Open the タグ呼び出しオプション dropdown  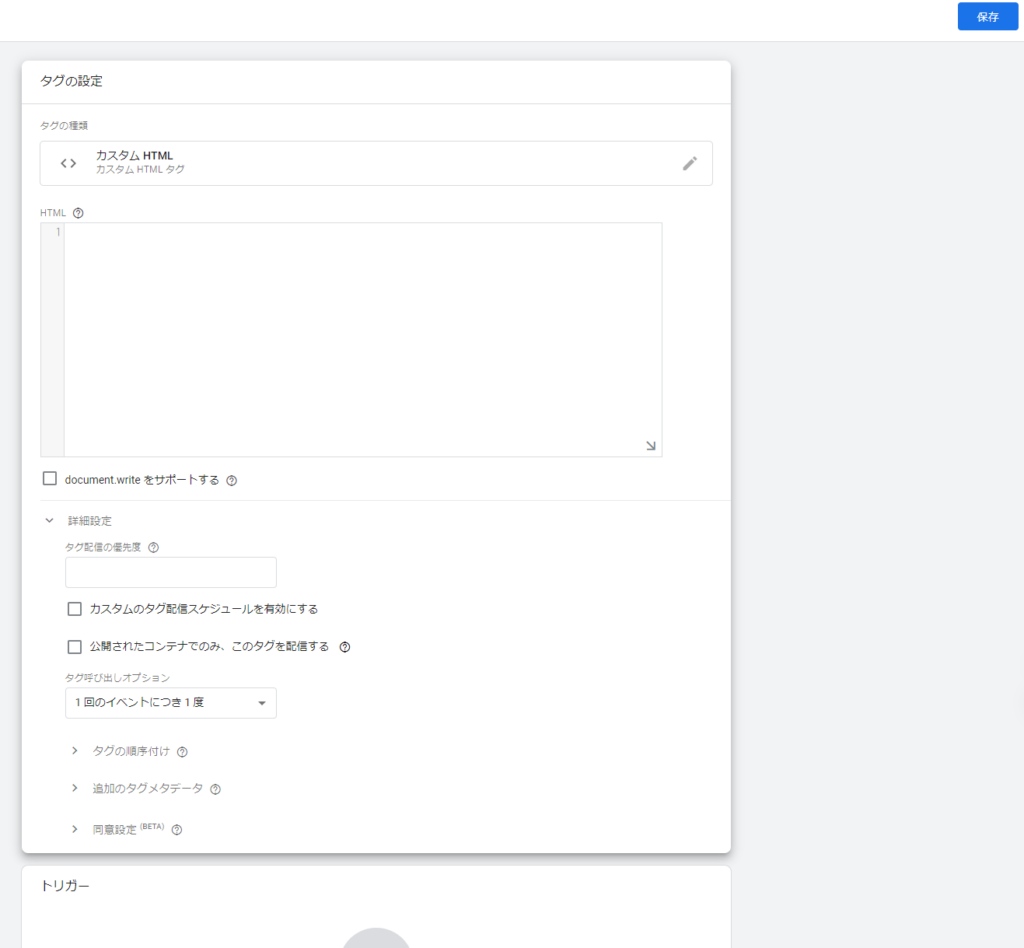pyautogui.click(x=171, y=703)
